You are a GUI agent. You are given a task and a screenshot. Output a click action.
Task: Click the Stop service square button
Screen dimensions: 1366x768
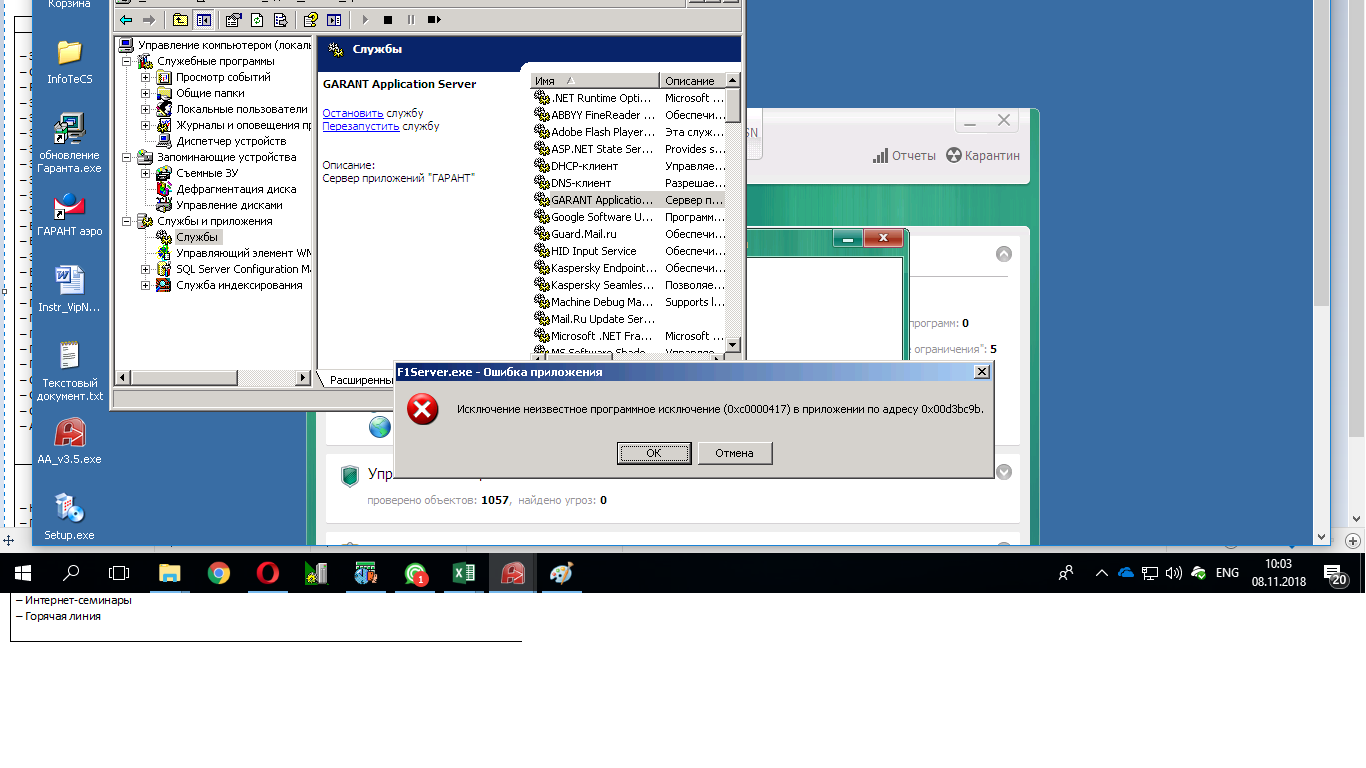(388, 19)
